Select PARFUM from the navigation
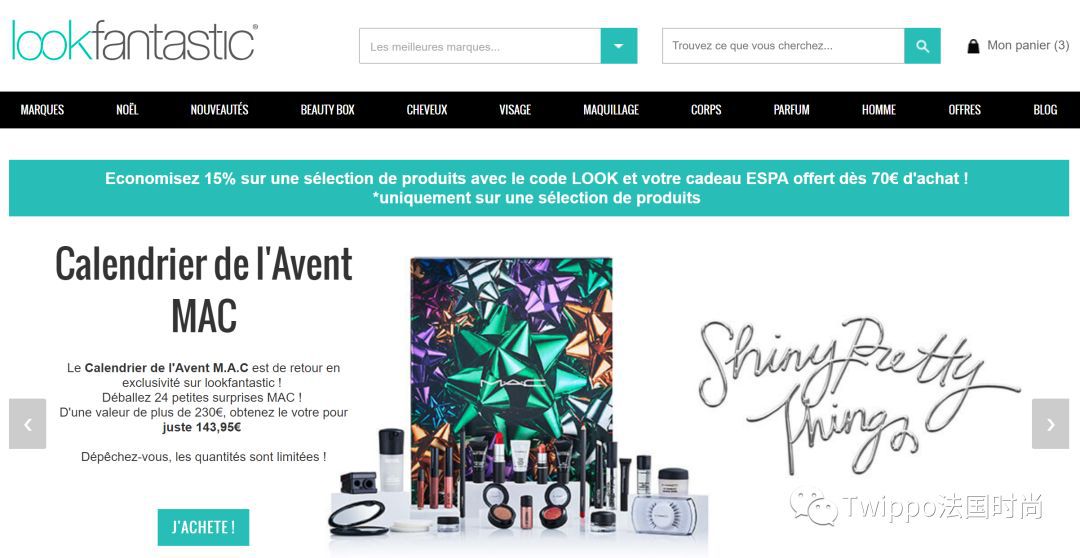Viewport: 1080px width, 558px height. pos(791,110)
